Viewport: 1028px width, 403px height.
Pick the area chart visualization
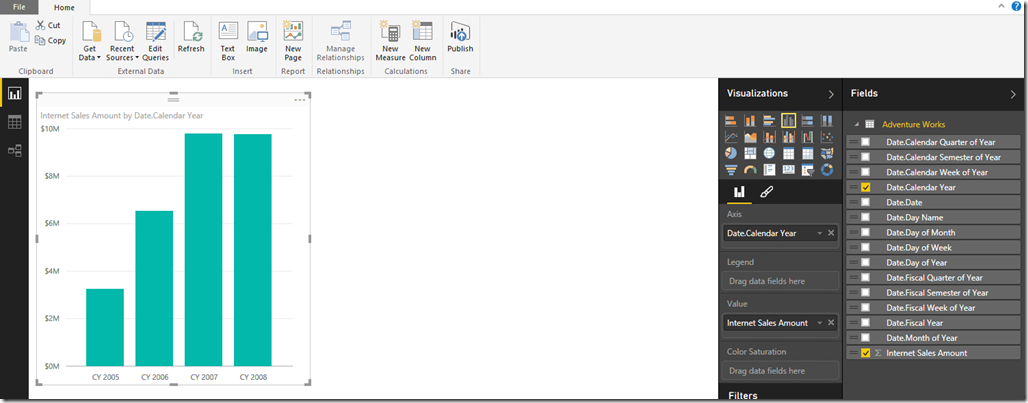coord(750,137)
